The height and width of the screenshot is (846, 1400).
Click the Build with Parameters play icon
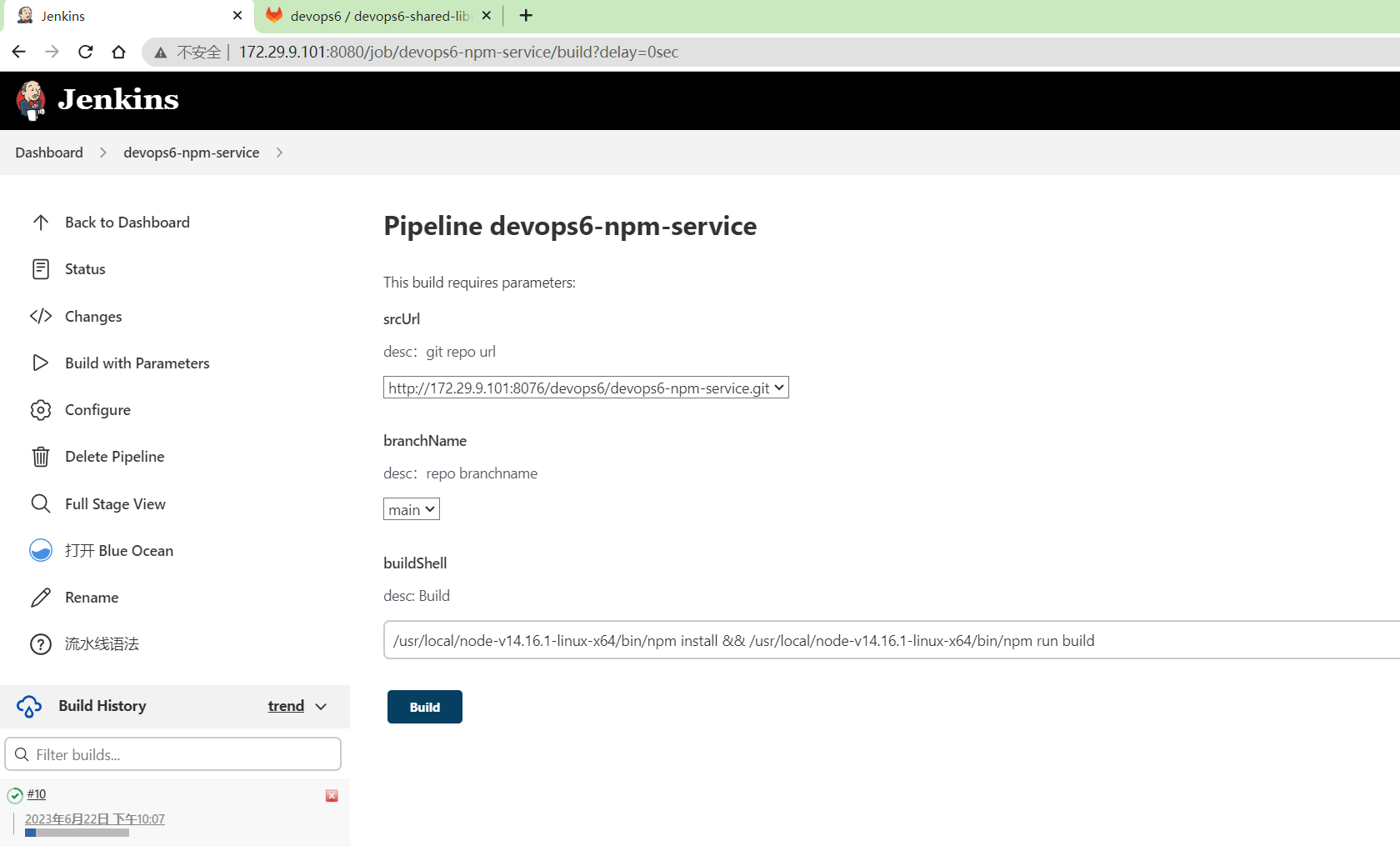click(x=41, y=363)
